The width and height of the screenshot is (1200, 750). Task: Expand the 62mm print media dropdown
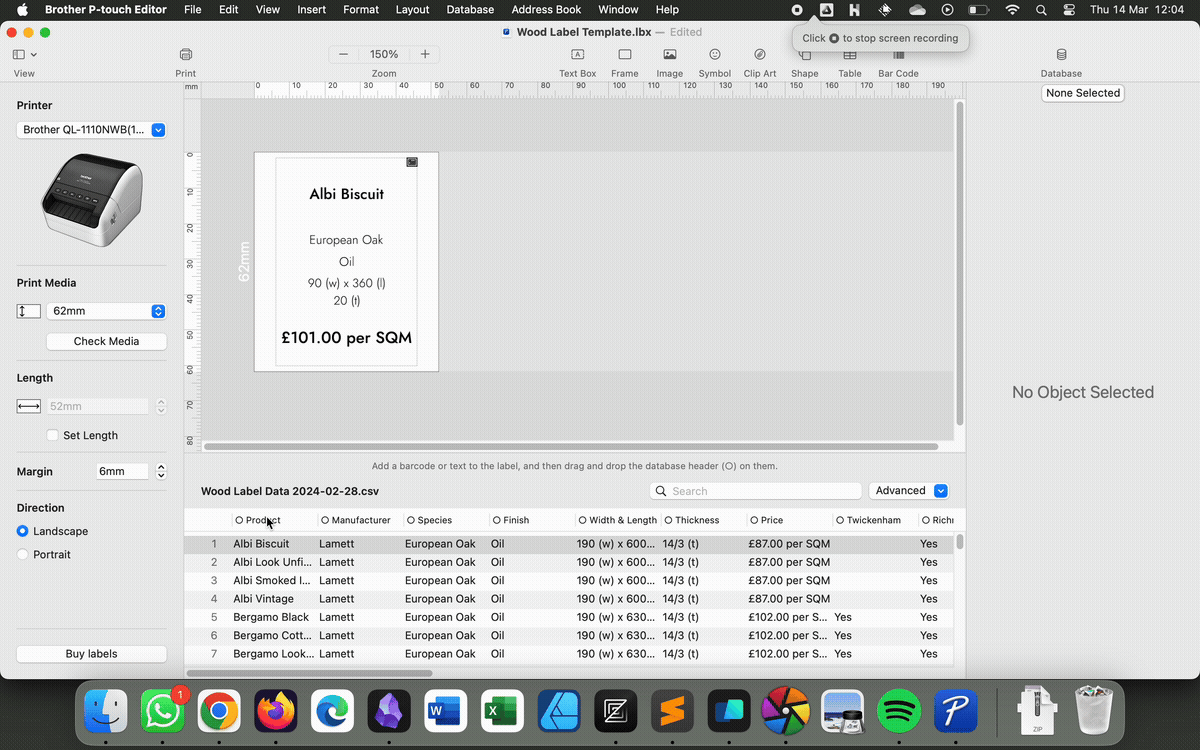coord(106,311)
